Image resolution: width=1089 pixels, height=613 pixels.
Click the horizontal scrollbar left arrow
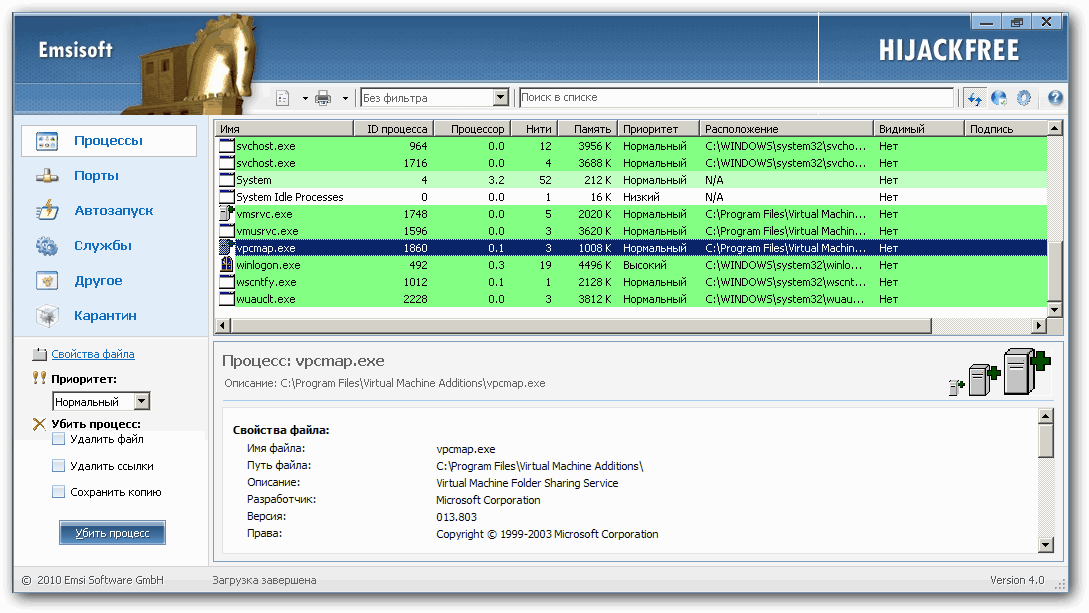point(223,326)
